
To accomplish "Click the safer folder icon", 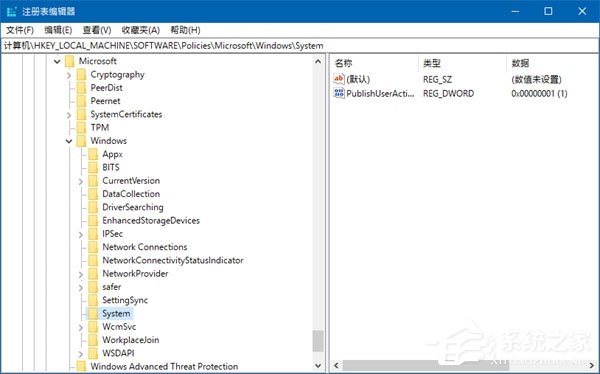I will 93,287.
